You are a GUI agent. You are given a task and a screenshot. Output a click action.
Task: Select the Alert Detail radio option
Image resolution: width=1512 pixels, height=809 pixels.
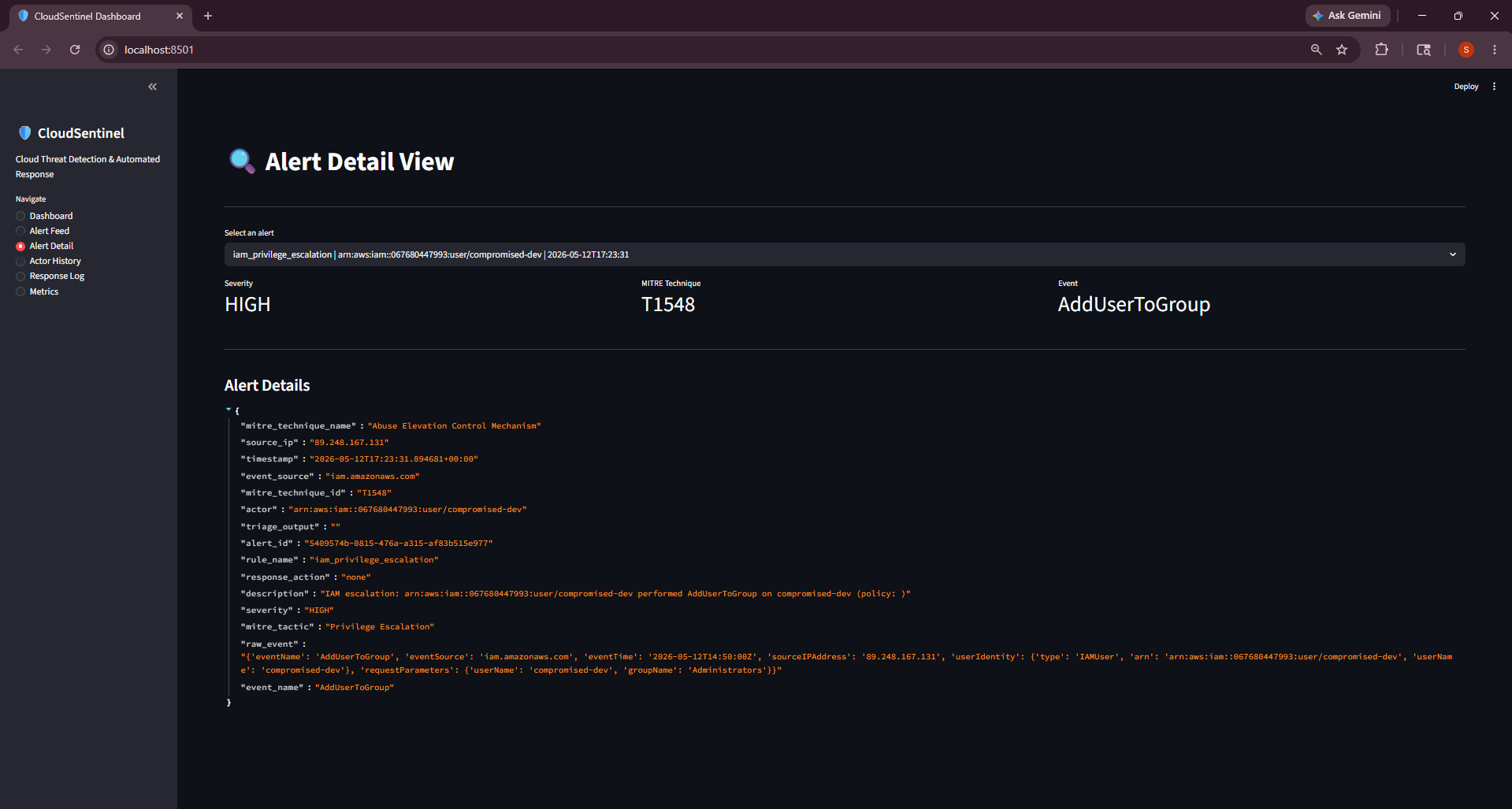point(45,246)
